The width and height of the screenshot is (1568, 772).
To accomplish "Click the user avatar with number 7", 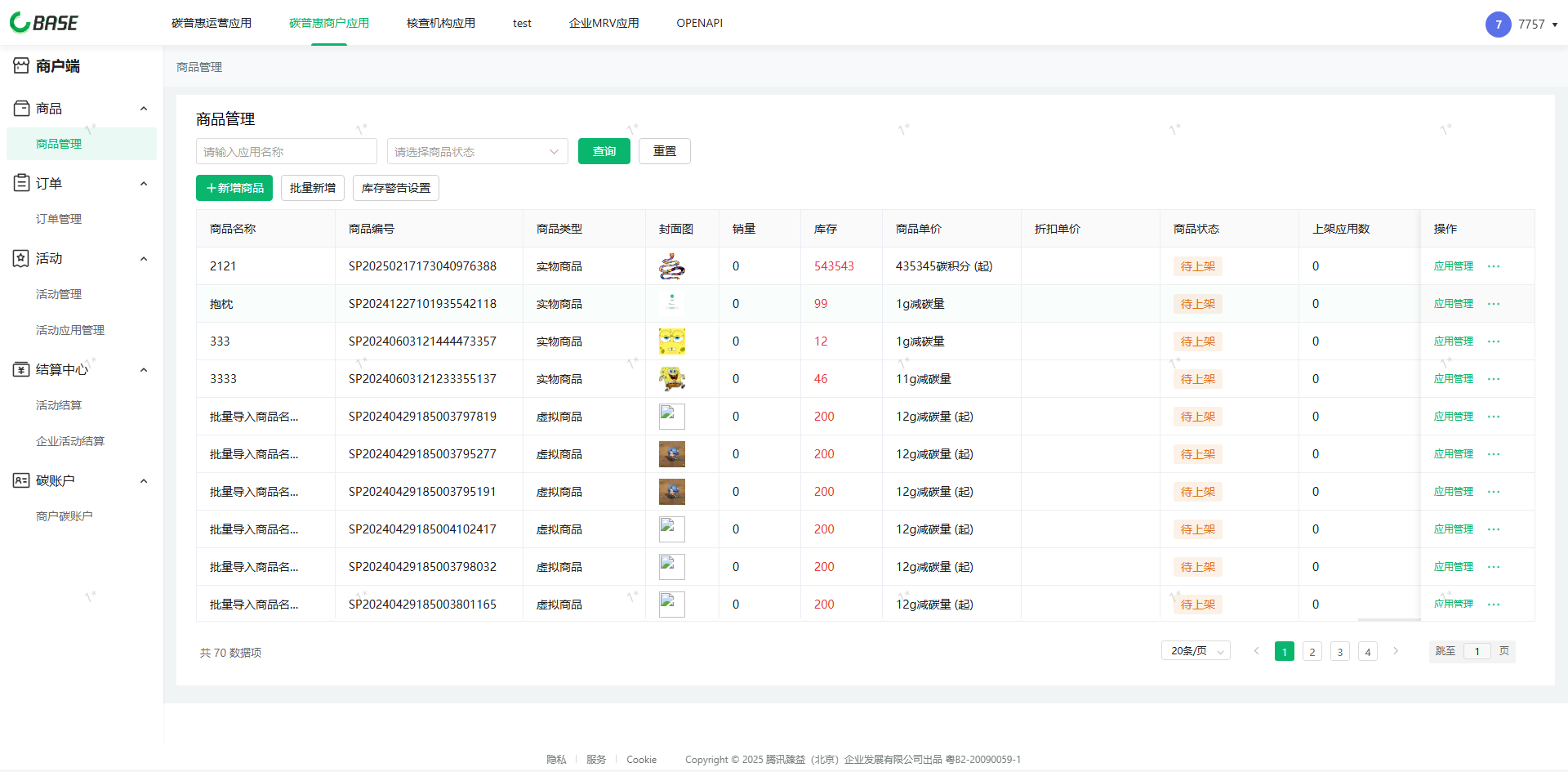I will pos(1498,25).
